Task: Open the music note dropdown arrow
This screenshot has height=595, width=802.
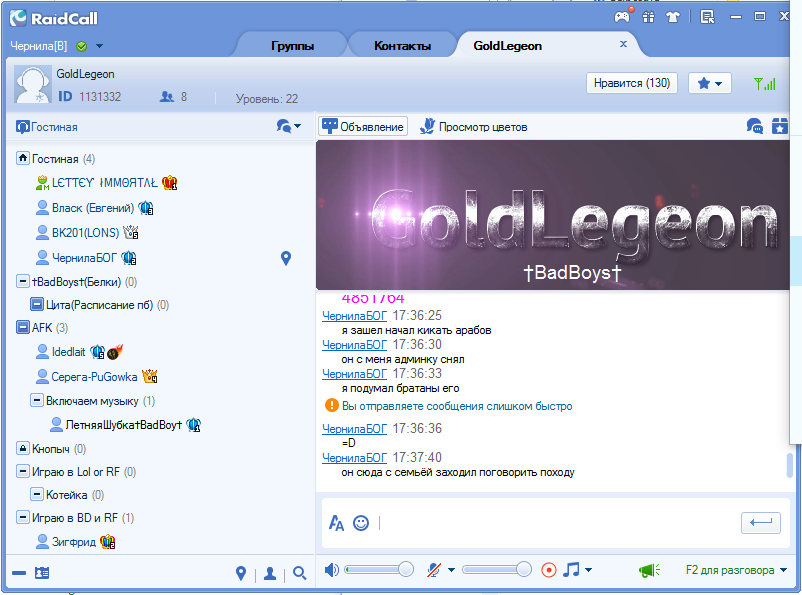Action: (588, 570)
